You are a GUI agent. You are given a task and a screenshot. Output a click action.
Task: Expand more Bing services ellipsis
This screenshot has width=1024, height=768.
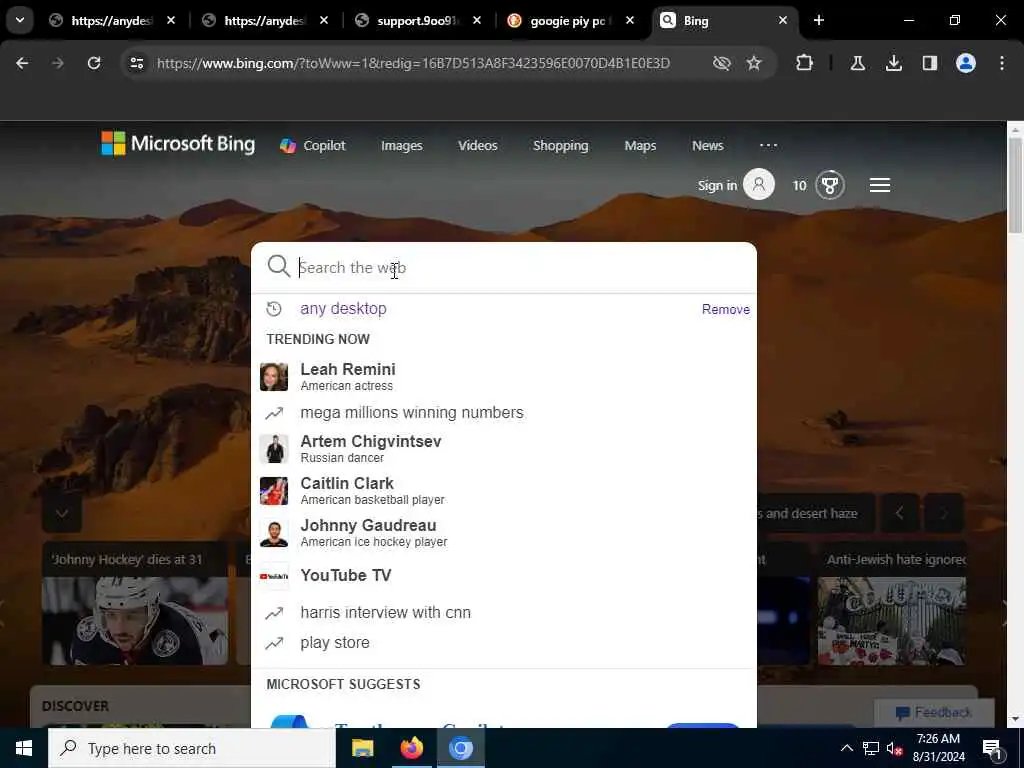pyautogui.click(x=769, y=146)
